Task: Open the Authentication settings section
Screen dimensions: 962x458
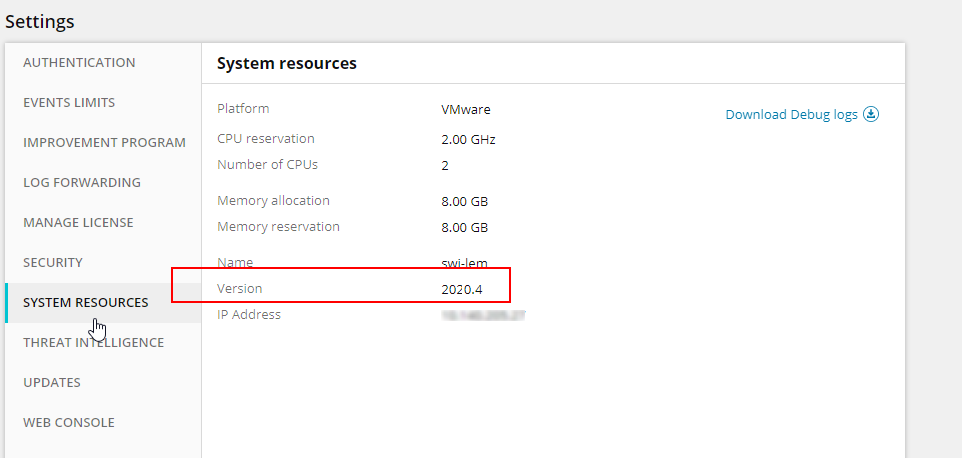Action: [x=79, y=62]
